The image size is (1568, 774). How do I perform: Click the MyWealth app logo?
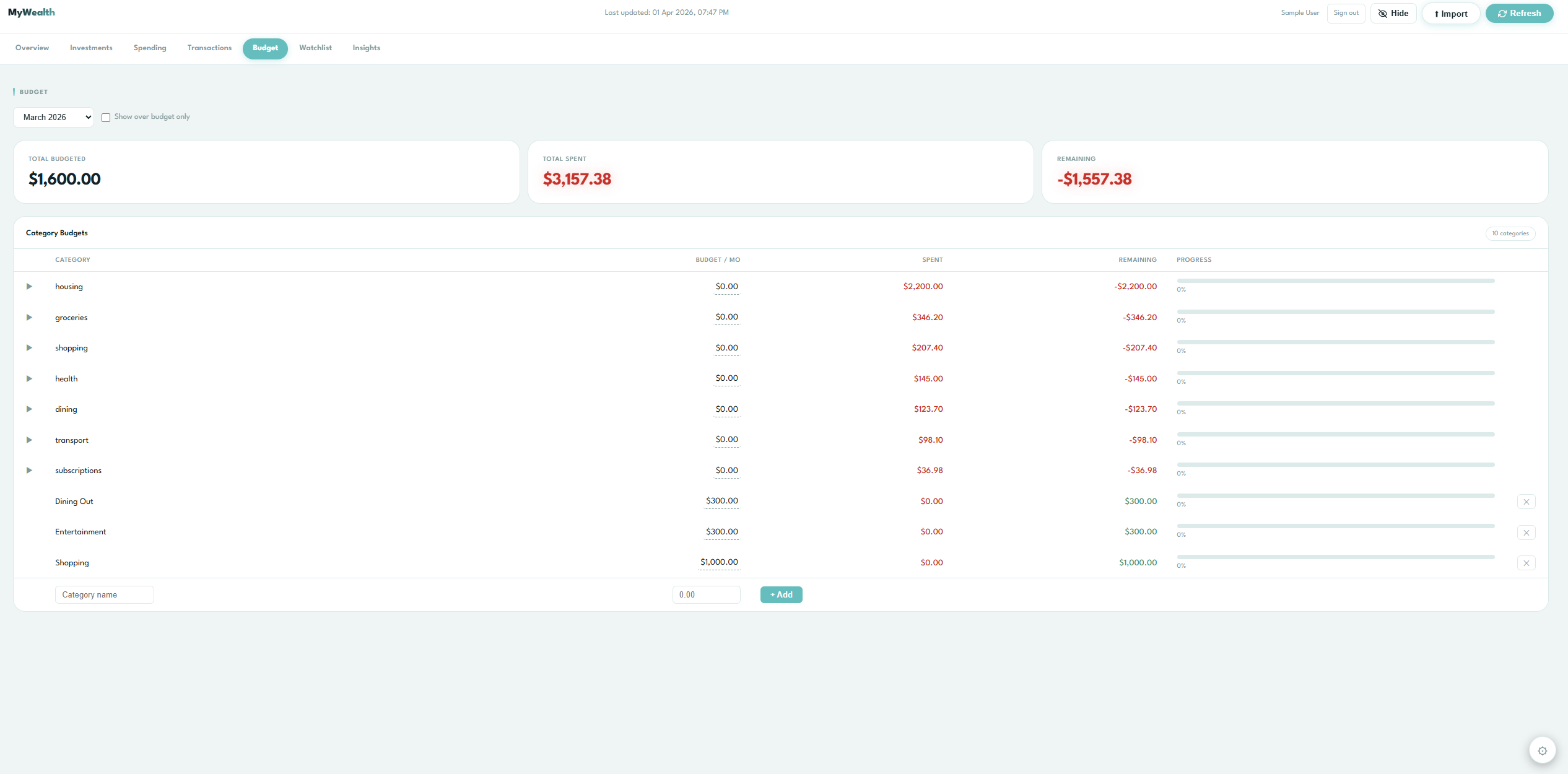32,12
